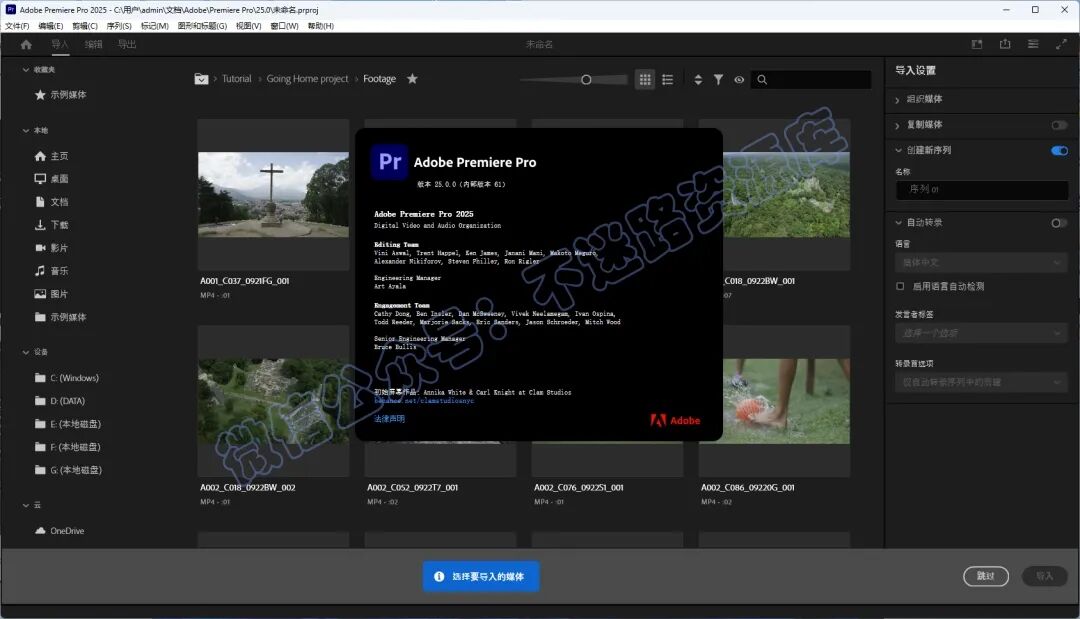The image size is (1080, 619).
Task: Collapse the 本地 local section
Action: click(x=26, y=130)
